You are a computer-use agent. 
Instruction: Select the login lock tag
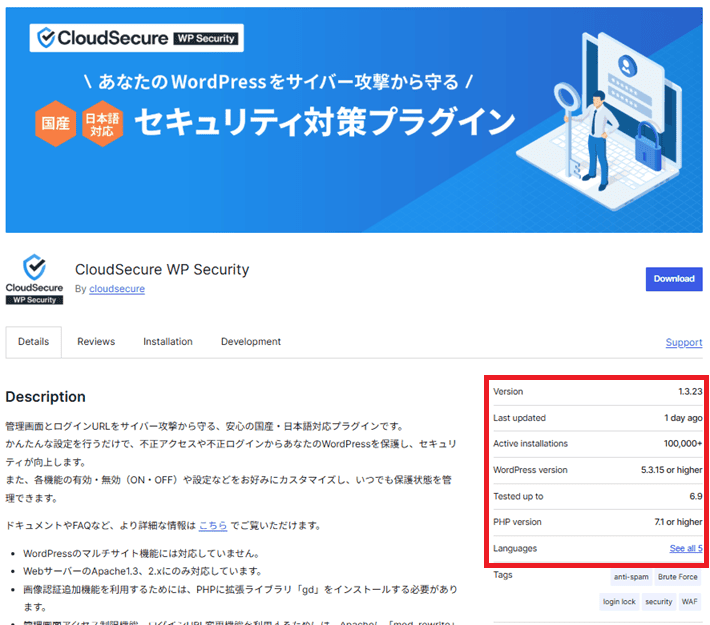click(x=619, y=602)
